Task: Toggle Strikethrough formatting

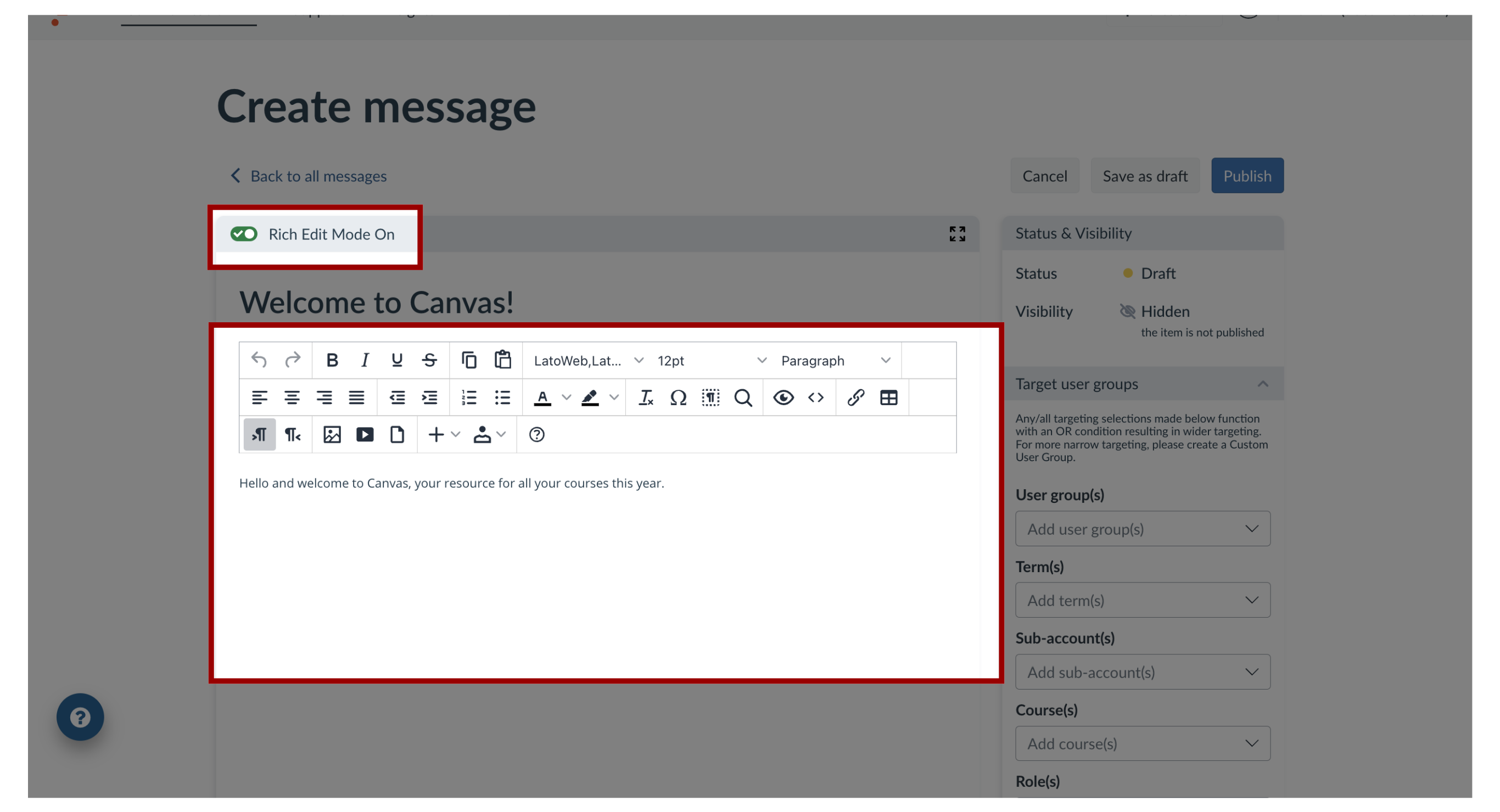Action: pyautogui.click(x=430, y=360)
